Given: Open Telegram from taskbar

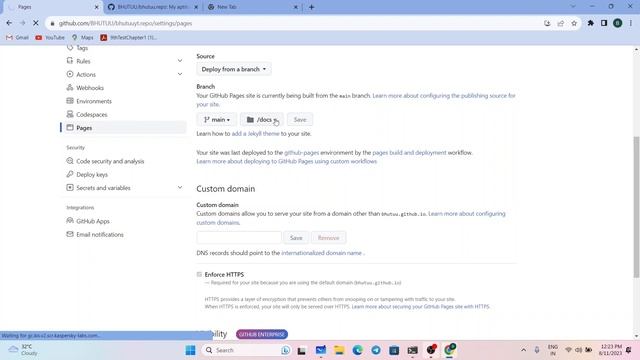Looking at the screenshot, I should [x=376, y=350].
